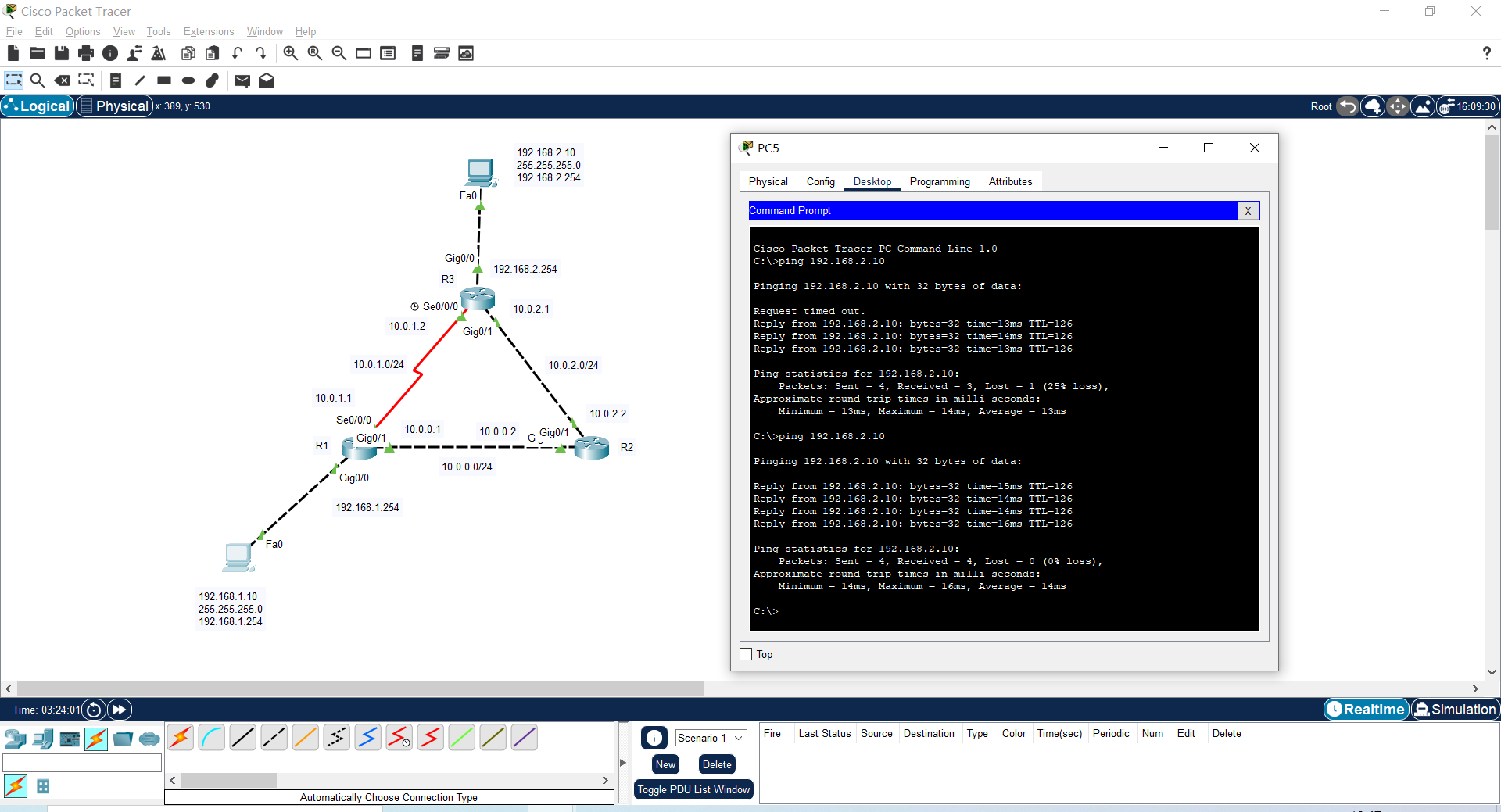The height and width of the screenshot is (812, 1501).
Task: Create a new file with toolbar icon
Action: point(13,53)
